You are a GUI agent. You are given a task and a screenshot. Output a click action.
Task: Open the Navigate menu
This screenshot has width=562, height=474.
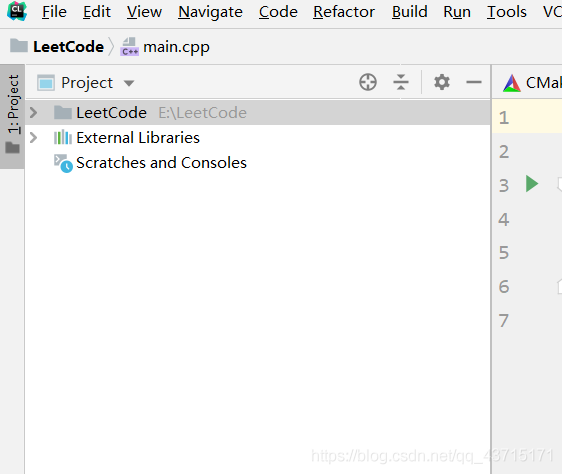coord(210,12)
